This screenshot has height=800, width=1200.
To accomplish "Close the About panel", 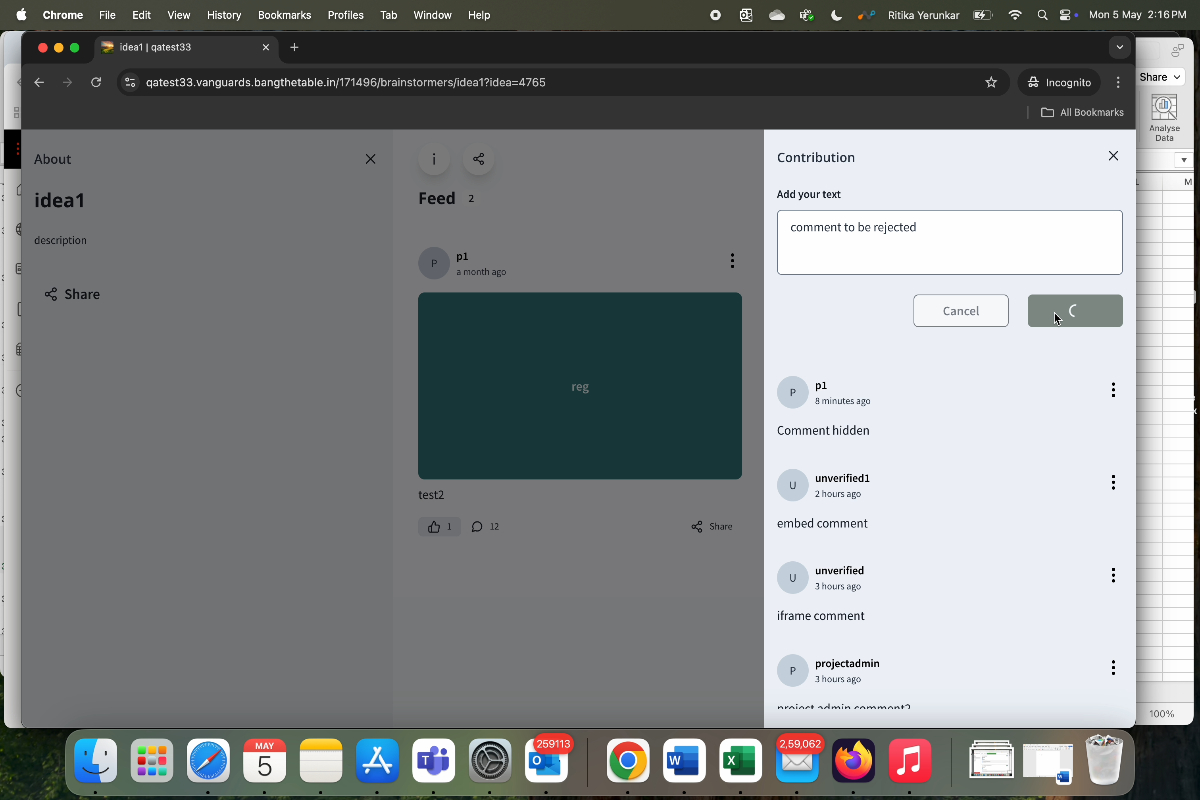I will 370,159.
